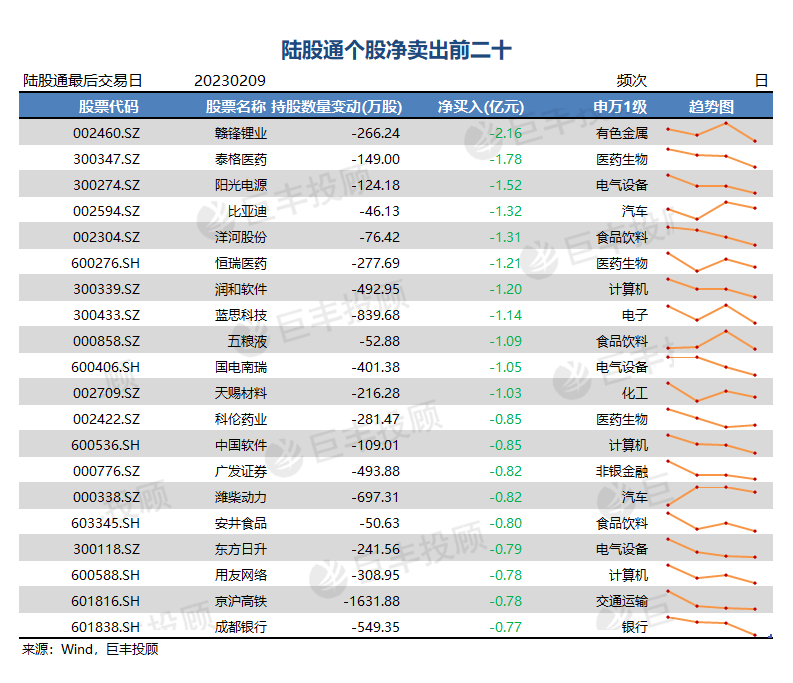Click the 净买入(亿元) column header
The width and height of the screenshot is (793, 683).
(480, 107)
